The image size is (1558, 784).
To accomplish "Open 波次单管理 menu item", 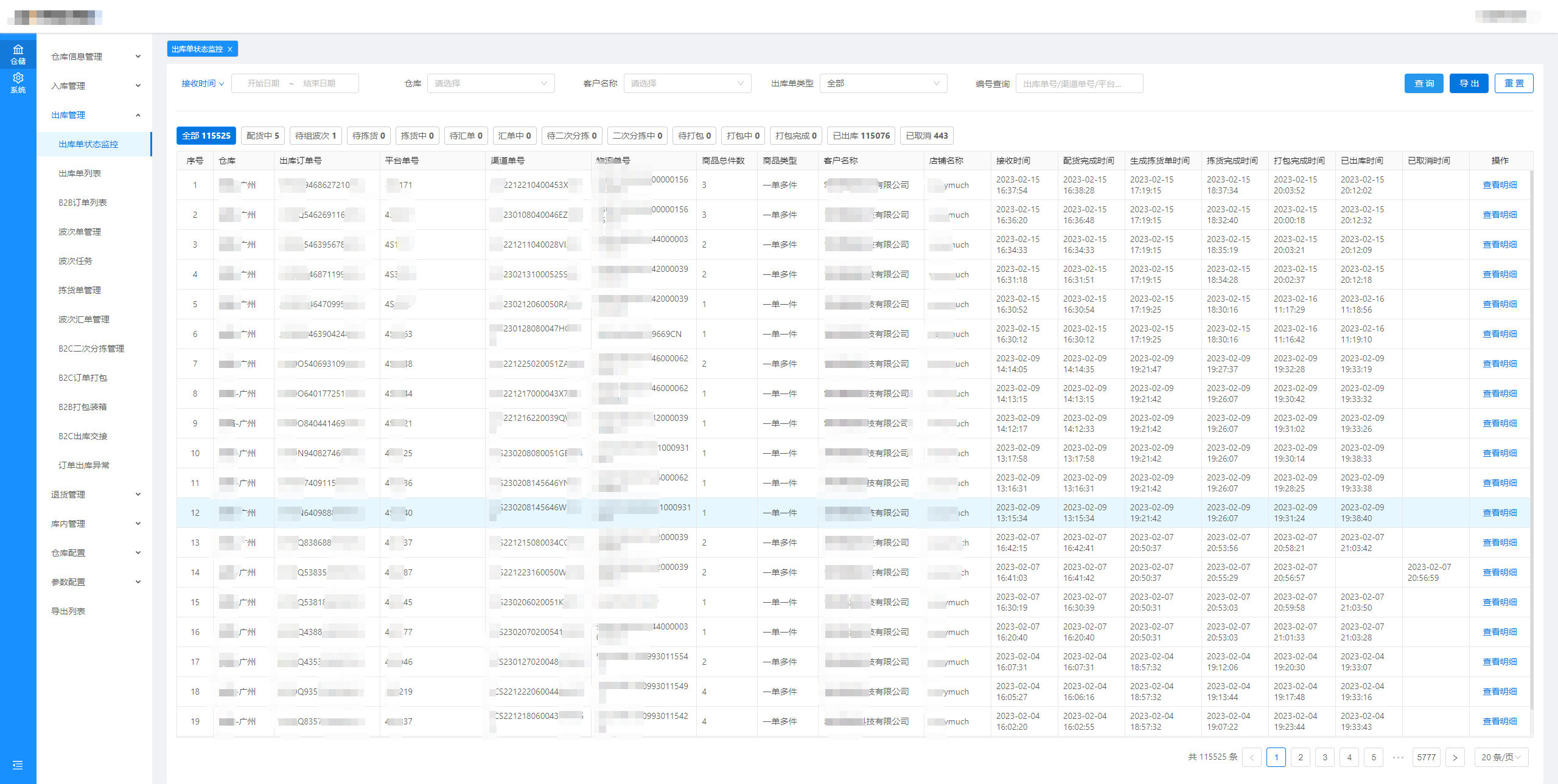I will pyautogui.click(x=94, y=232).
